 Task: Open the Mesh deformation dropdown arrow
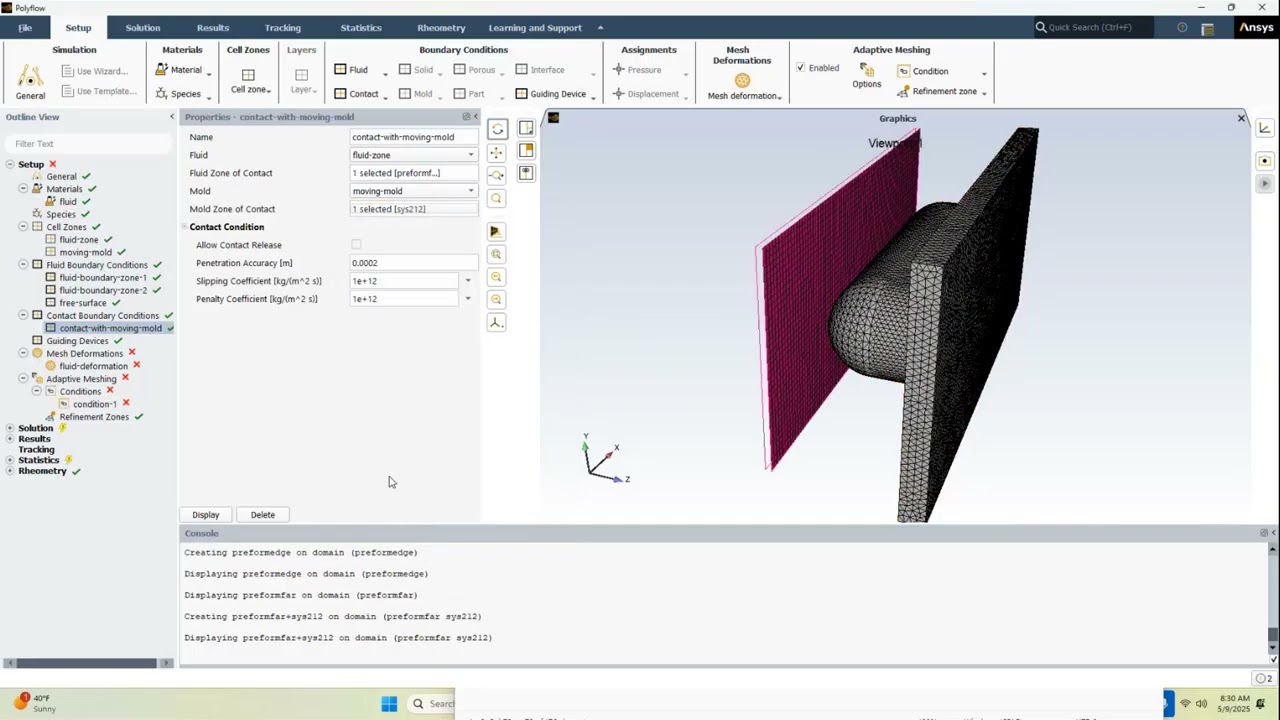(x=779, y=97)
